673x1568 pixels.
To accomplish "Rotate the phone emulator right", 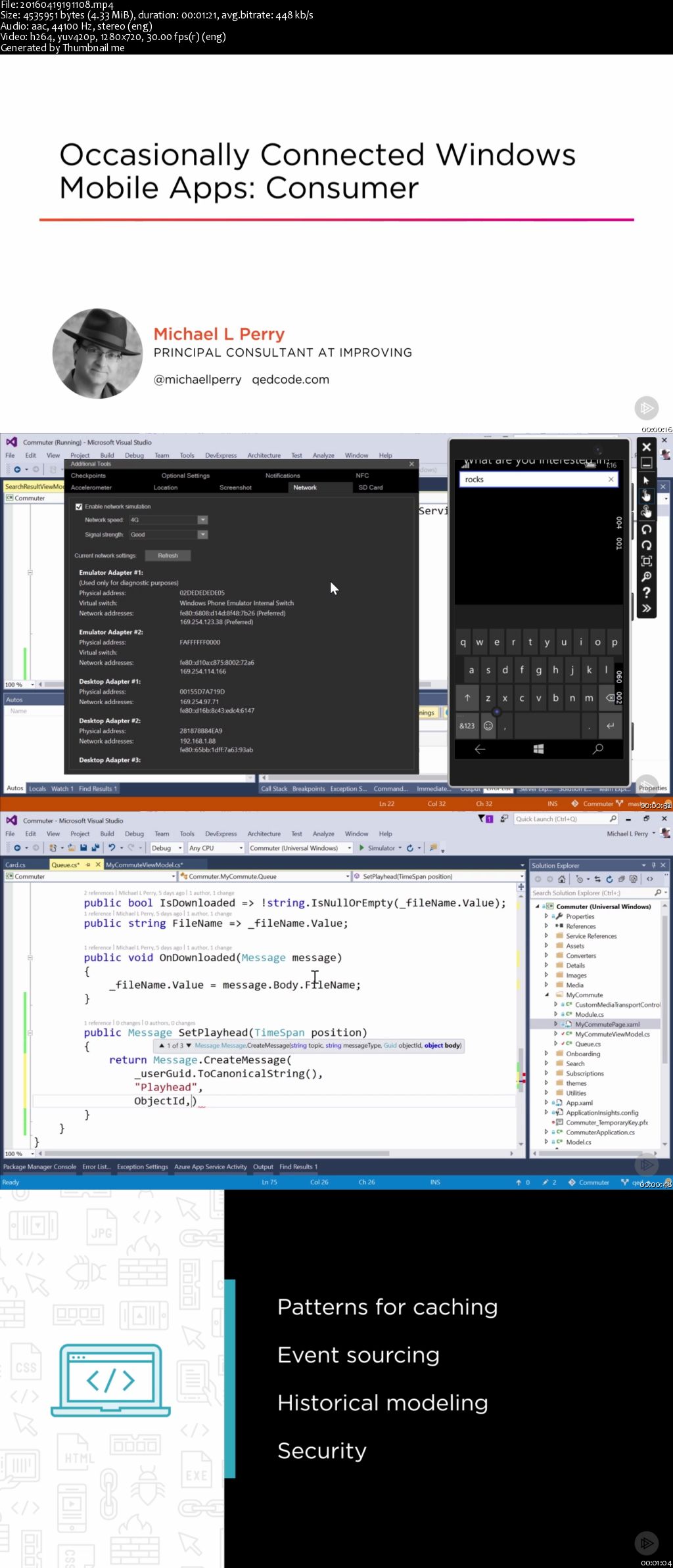I will tap(646, 545).
